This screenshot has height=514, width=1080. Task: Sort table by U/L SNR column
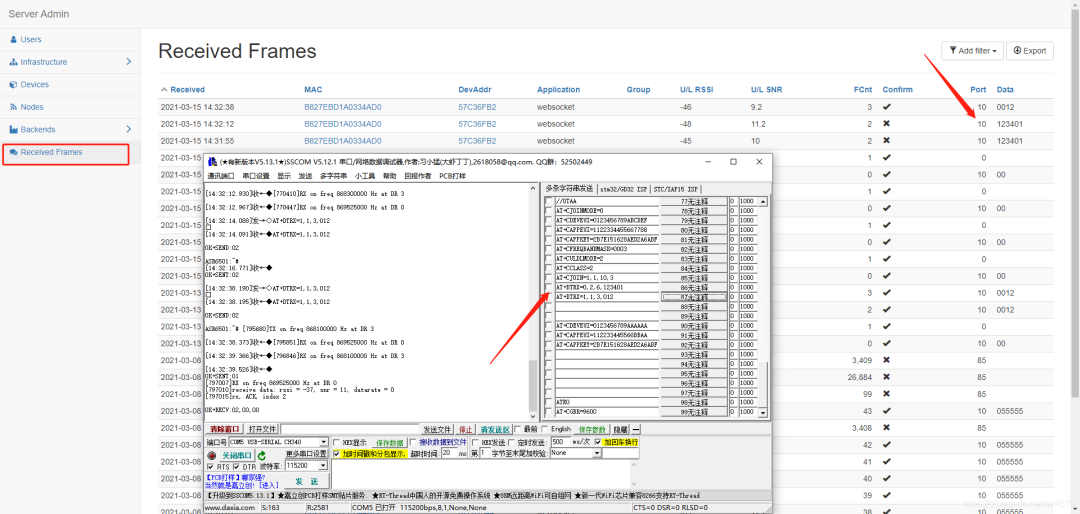767,90
